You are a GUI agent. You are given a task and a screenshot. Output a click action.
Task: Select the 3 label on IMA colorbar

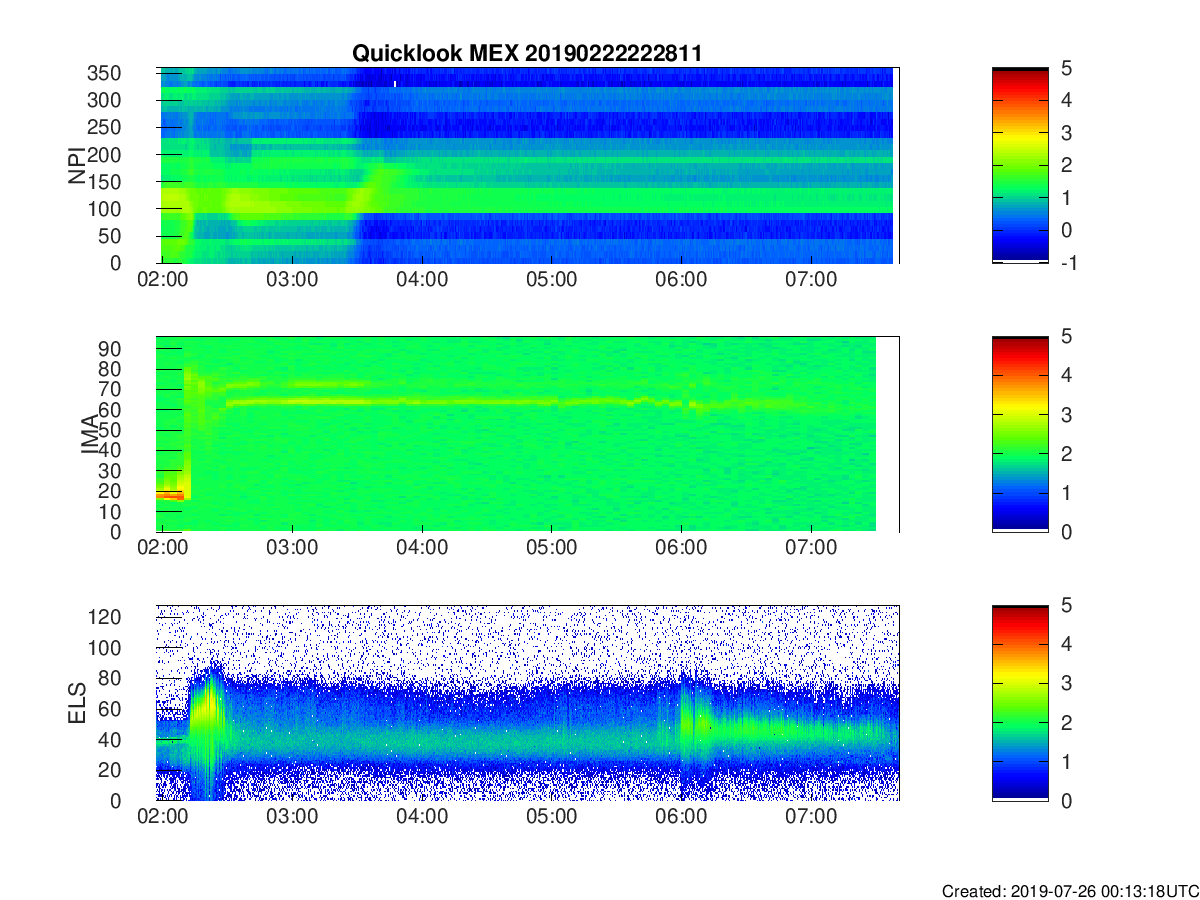[x=1066, y=414]
